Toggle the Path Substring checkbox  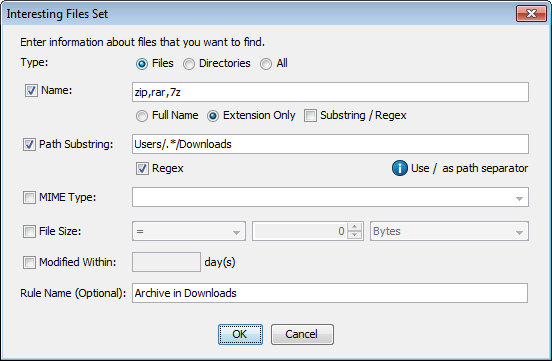point(29,144)
